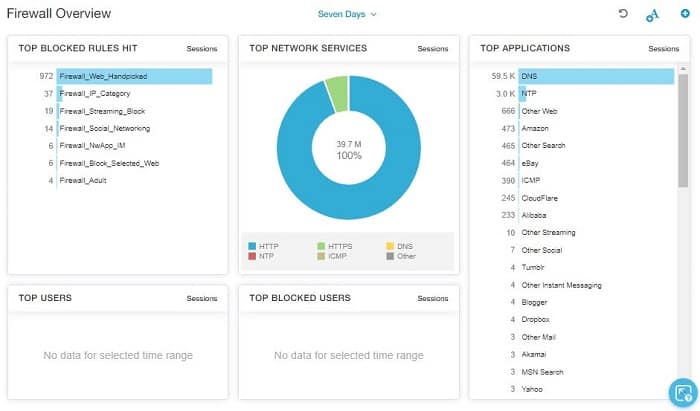
Task: Open the floating help window icon
Action: click(683, 393)
